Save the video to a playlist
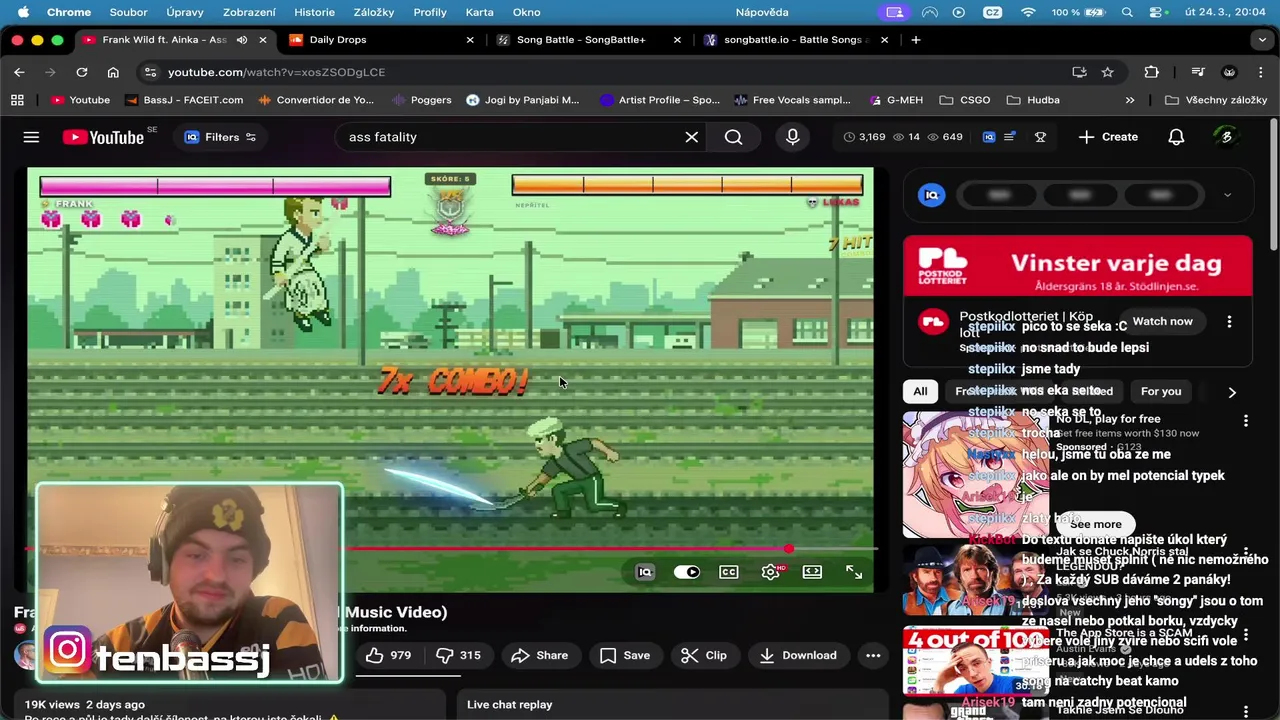1280x720 pixels. (x=625, y=655)
